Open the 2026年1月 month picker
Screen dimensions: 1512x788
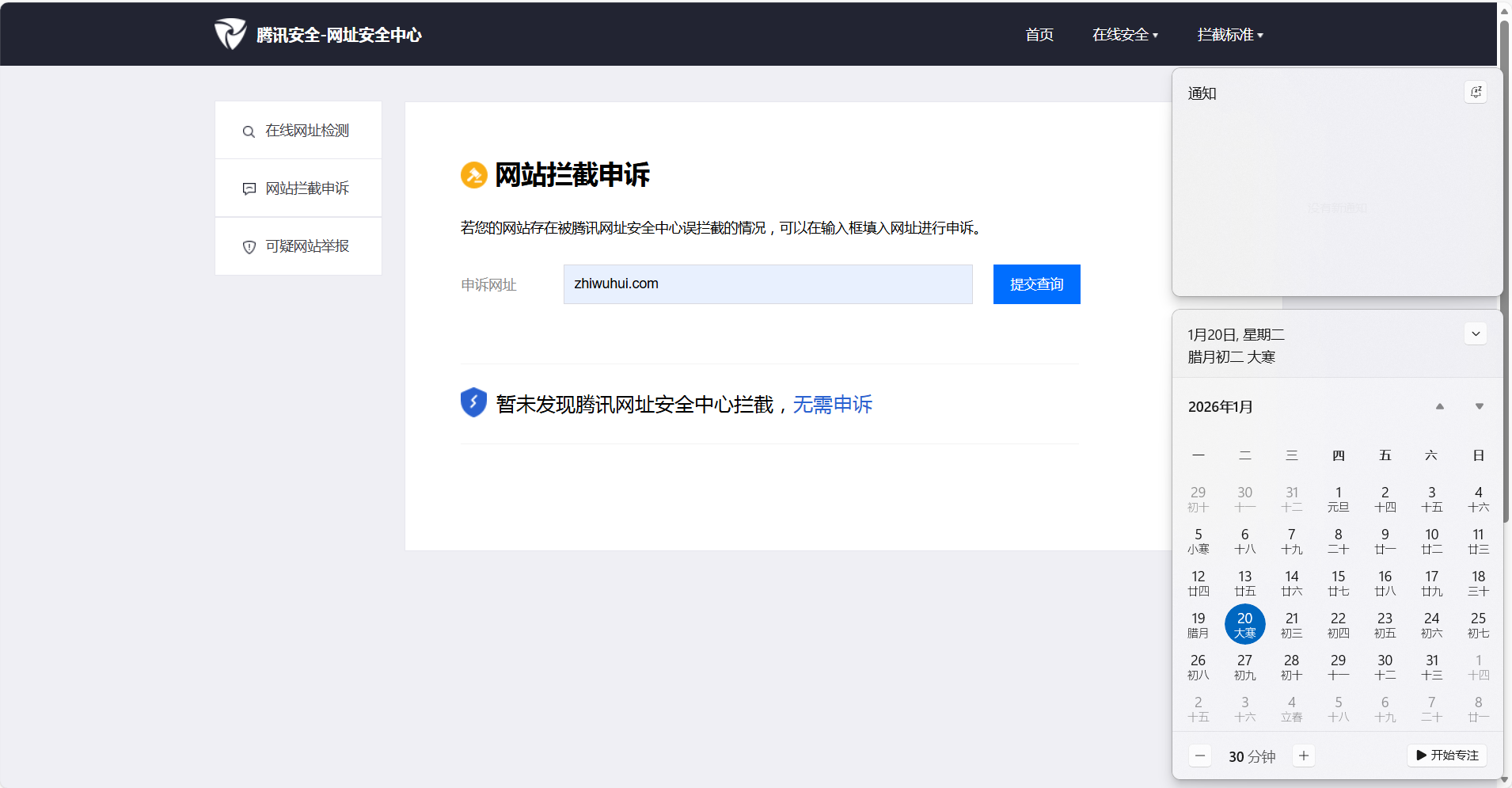pyautogui.click(x=1220, y=407)
